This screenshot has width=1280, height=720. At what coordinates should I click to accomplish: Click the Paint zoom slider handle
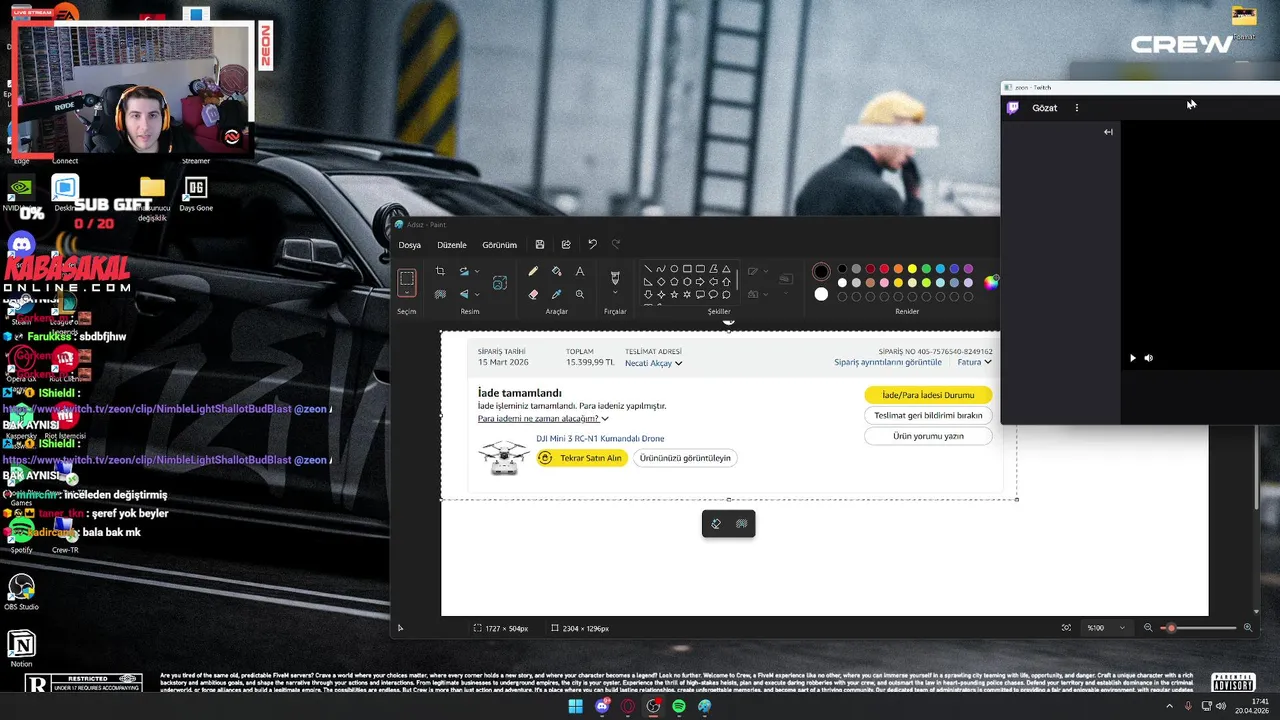click(x=1171, y=628)
